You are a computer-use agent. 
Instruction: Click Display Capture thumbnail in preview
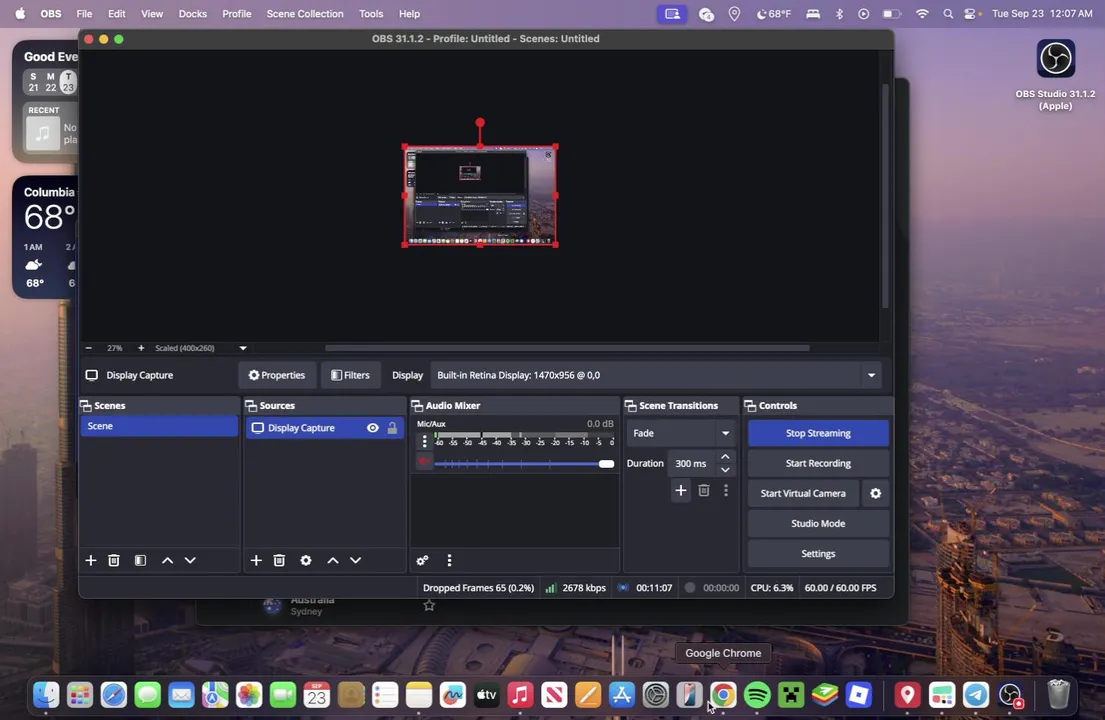(x=480, y=196)
